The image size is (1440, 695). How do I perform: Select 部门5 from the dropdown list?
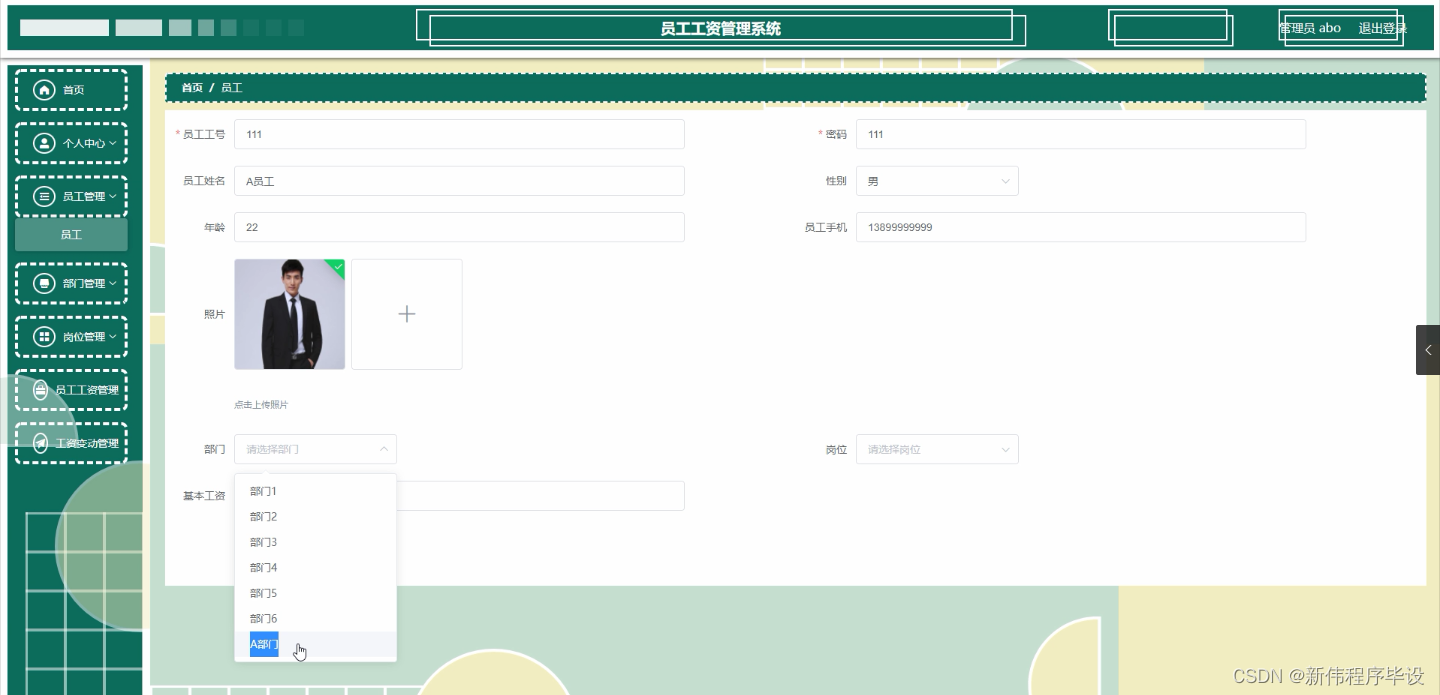(x=315, y=593)
